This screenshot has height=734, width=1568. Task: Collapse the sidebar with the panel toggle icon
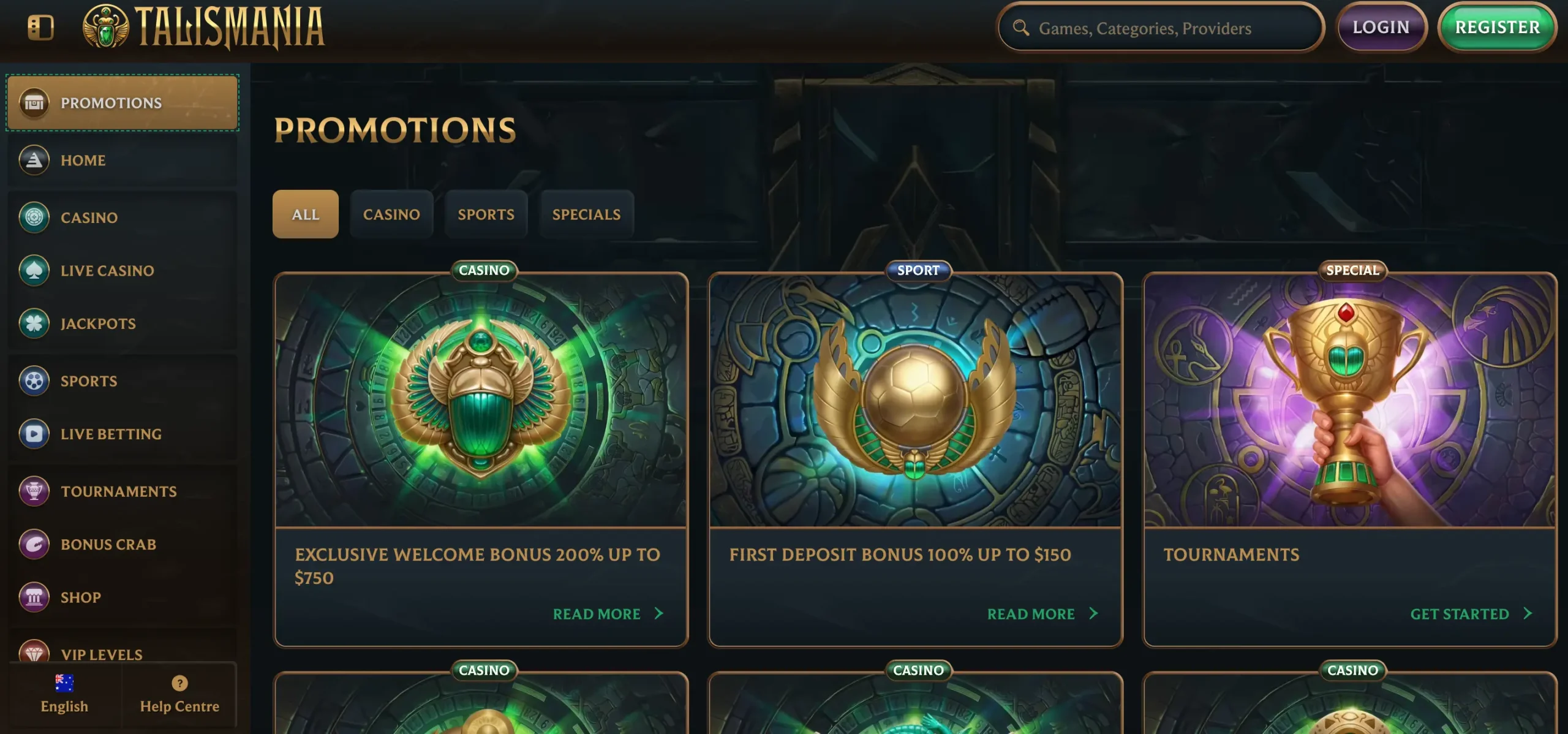coord(41,28)
